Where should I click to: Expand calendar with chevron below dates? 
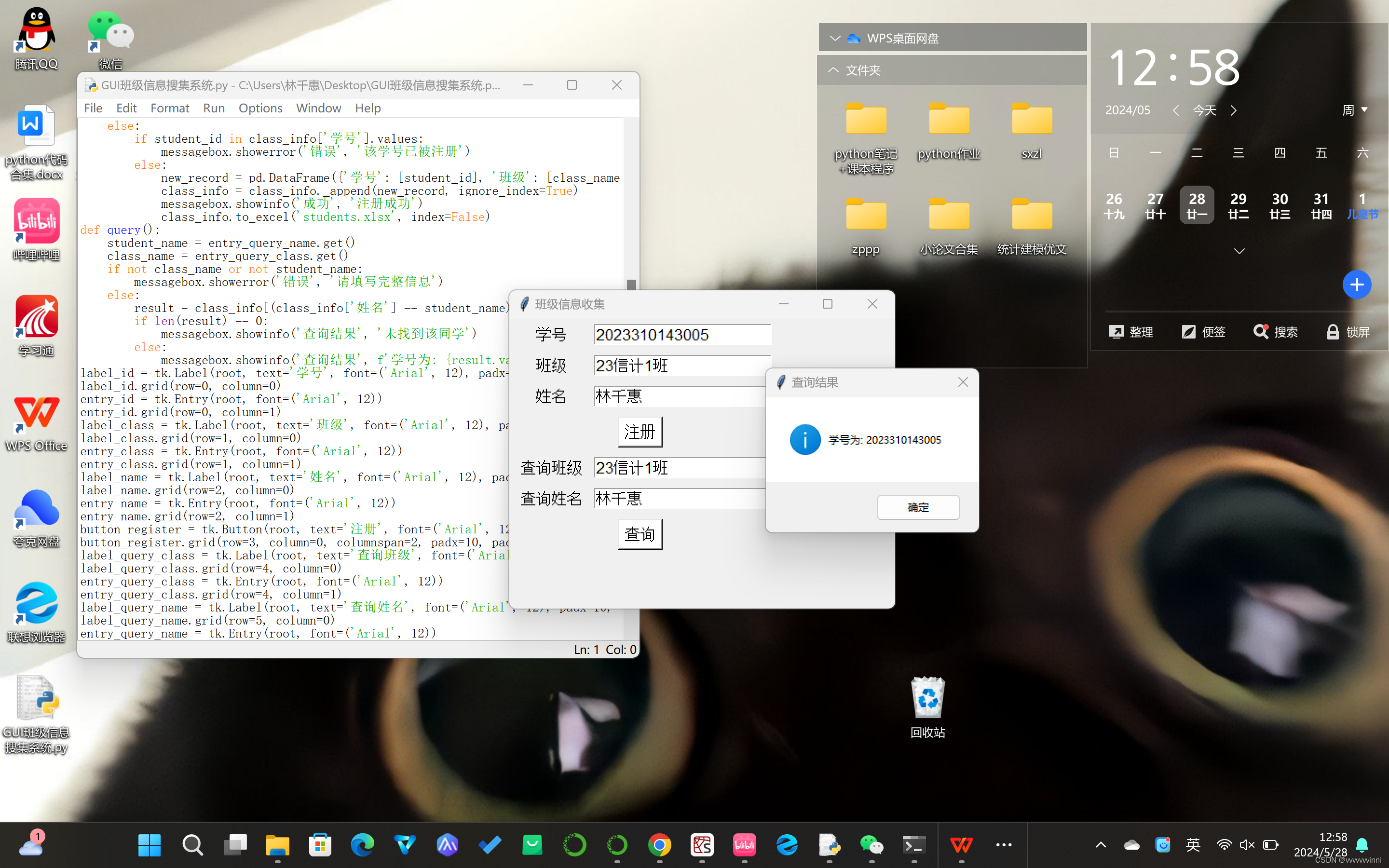(x=1239, y=251)
